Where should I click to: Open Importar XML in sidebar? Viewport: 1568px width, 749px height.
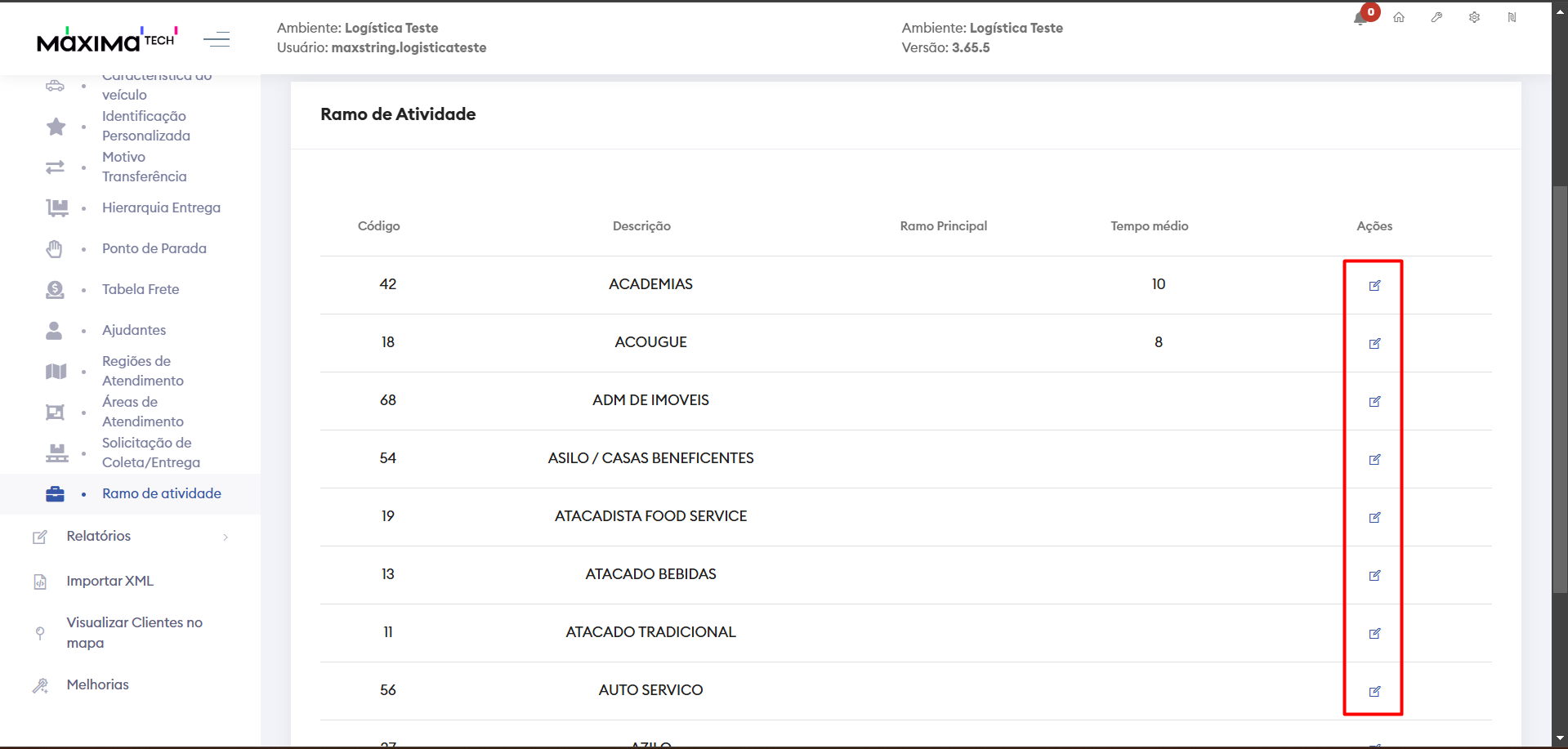[110, 581]
